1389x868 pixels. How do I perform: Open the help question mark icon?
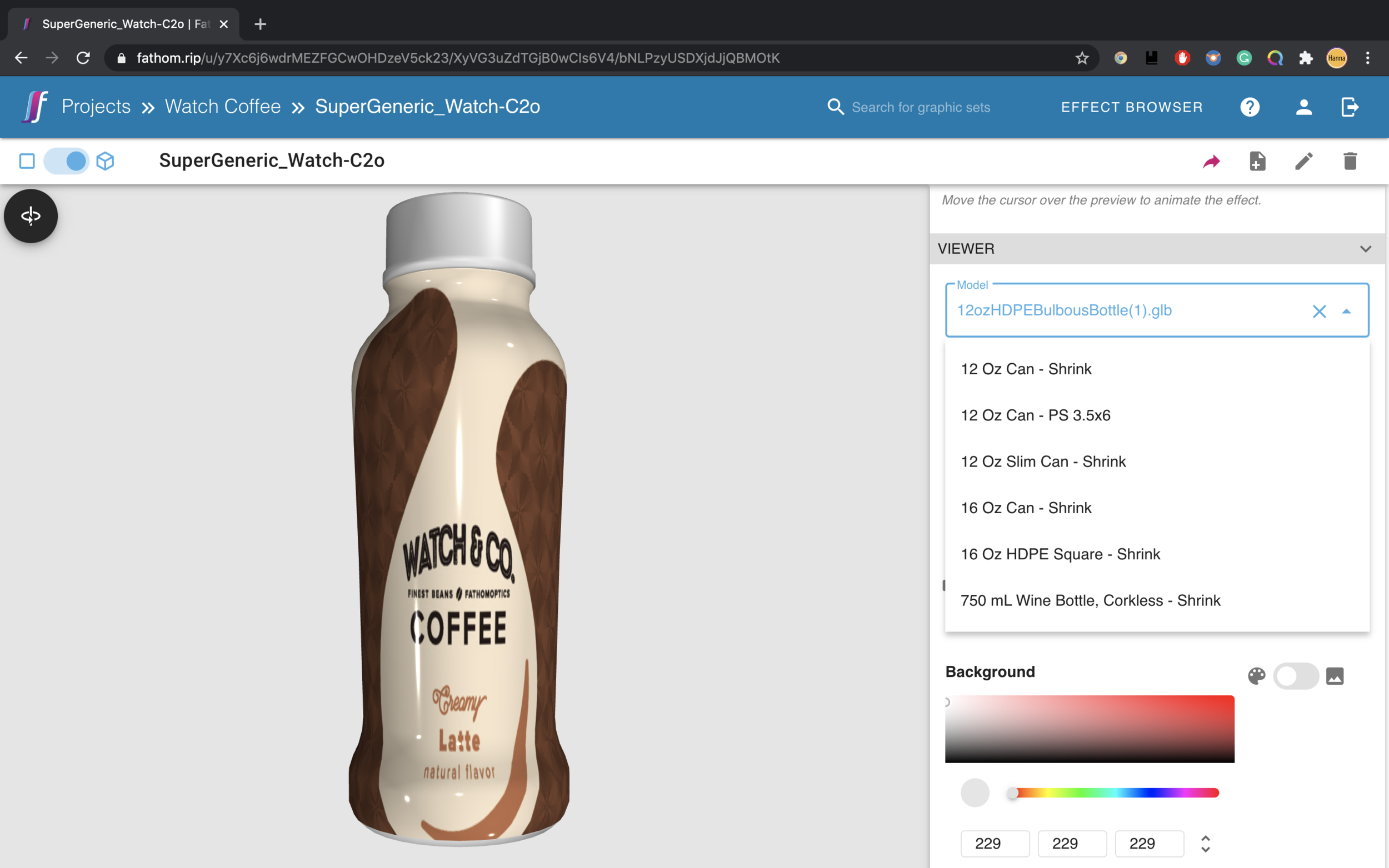click(x=1250, y=107)
